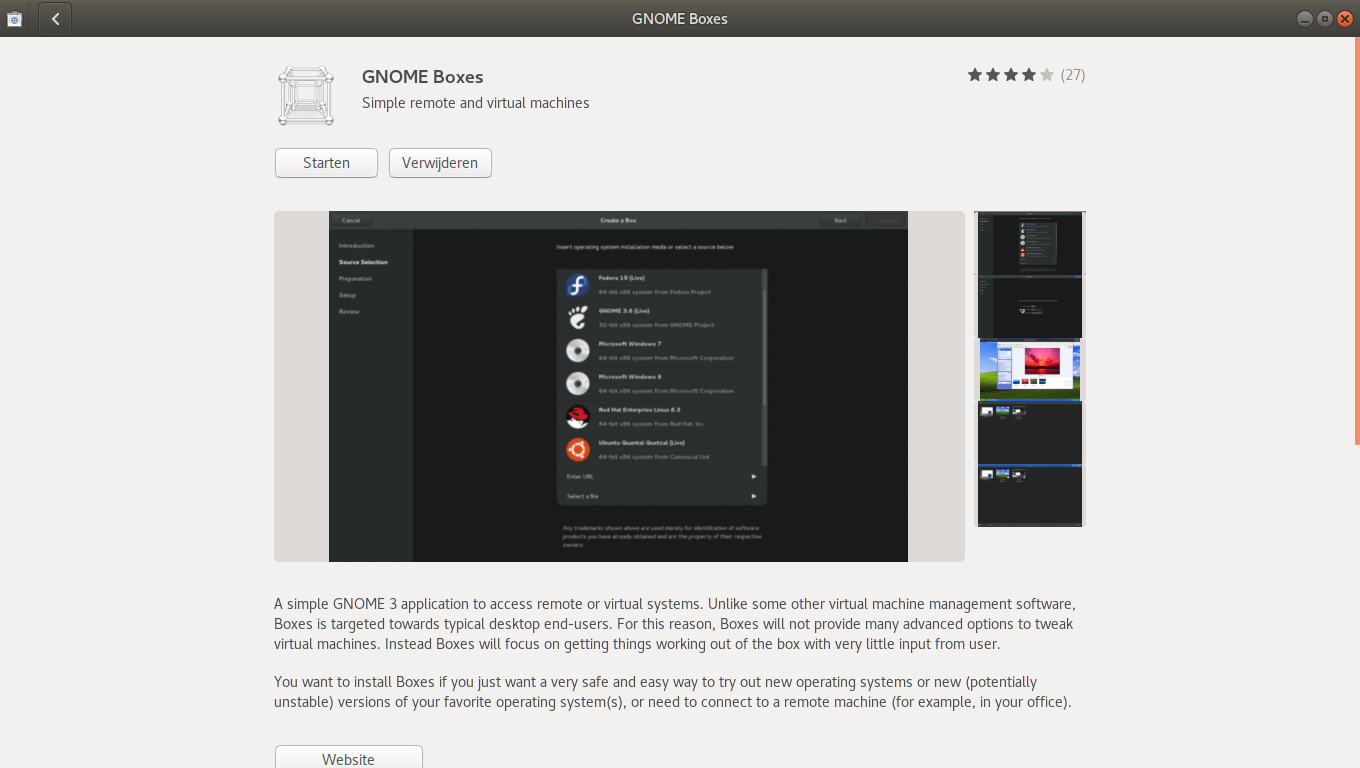
Task: Go back with the header arrow button
Action: [x=55, y=19]
